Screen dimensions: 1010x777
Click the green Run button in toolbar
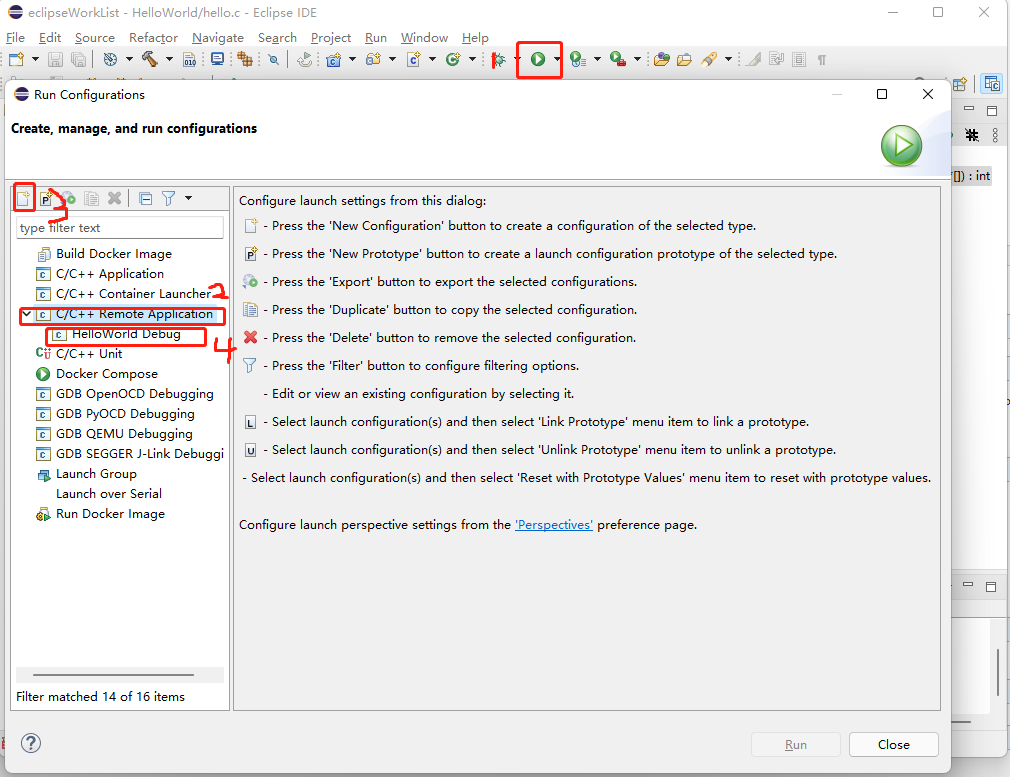538,59
